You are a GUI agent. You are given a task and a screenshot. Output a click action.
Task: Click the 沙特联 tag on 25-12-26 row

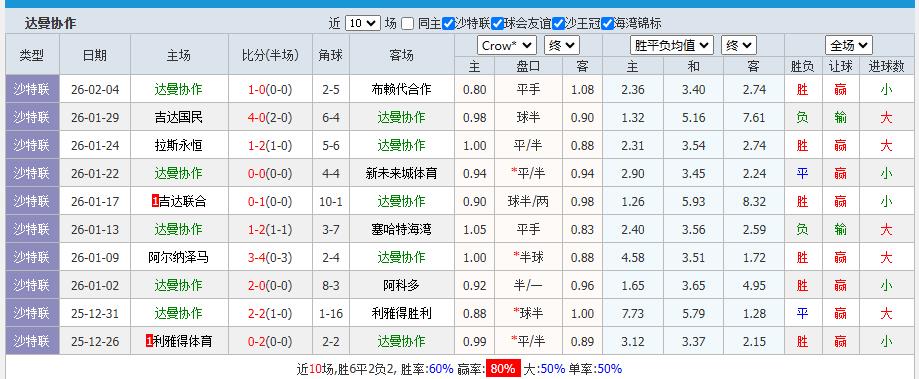(32, 341)
